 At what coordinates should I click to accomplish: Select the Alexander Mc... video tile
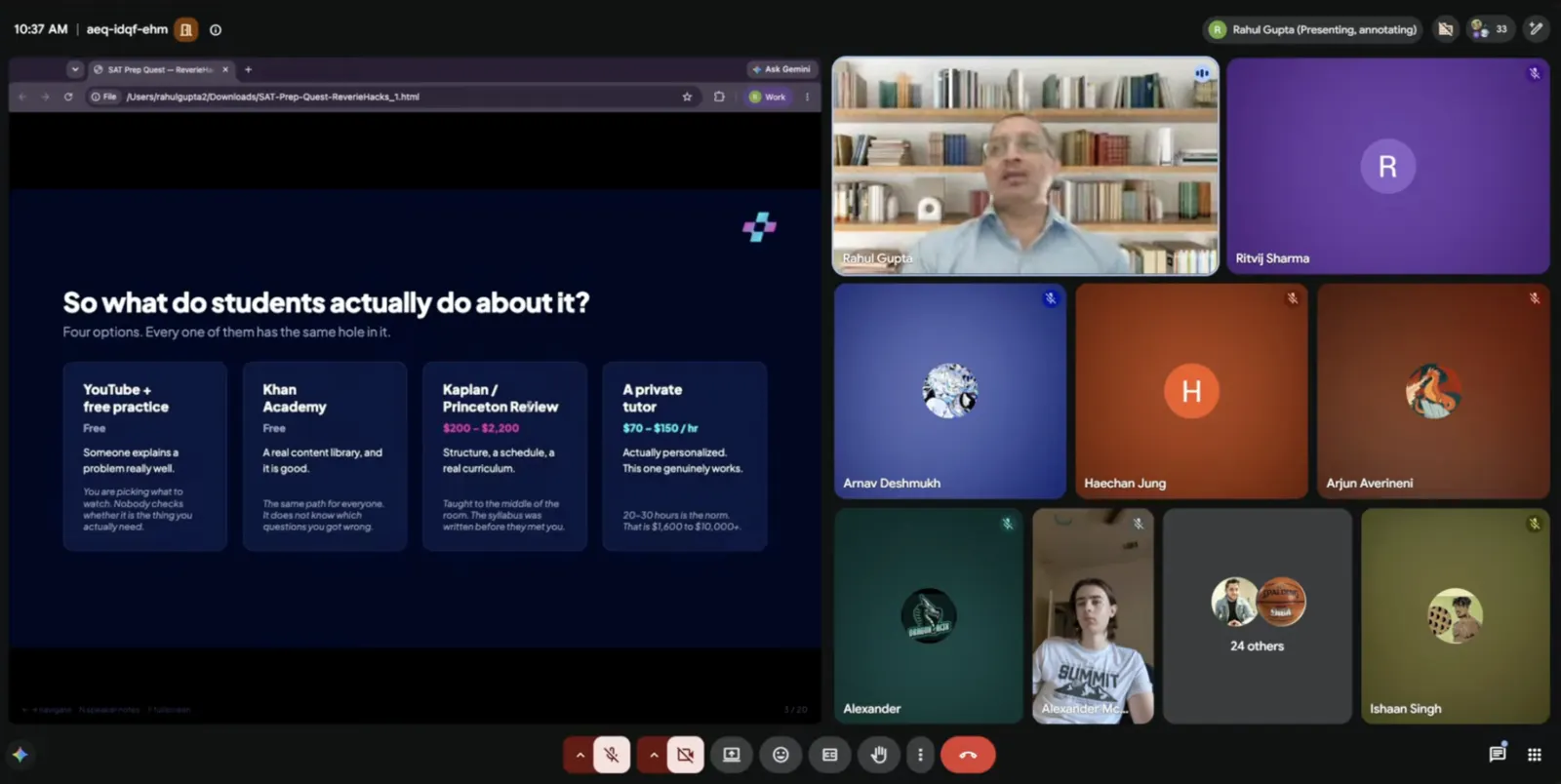coord(1093,616)
